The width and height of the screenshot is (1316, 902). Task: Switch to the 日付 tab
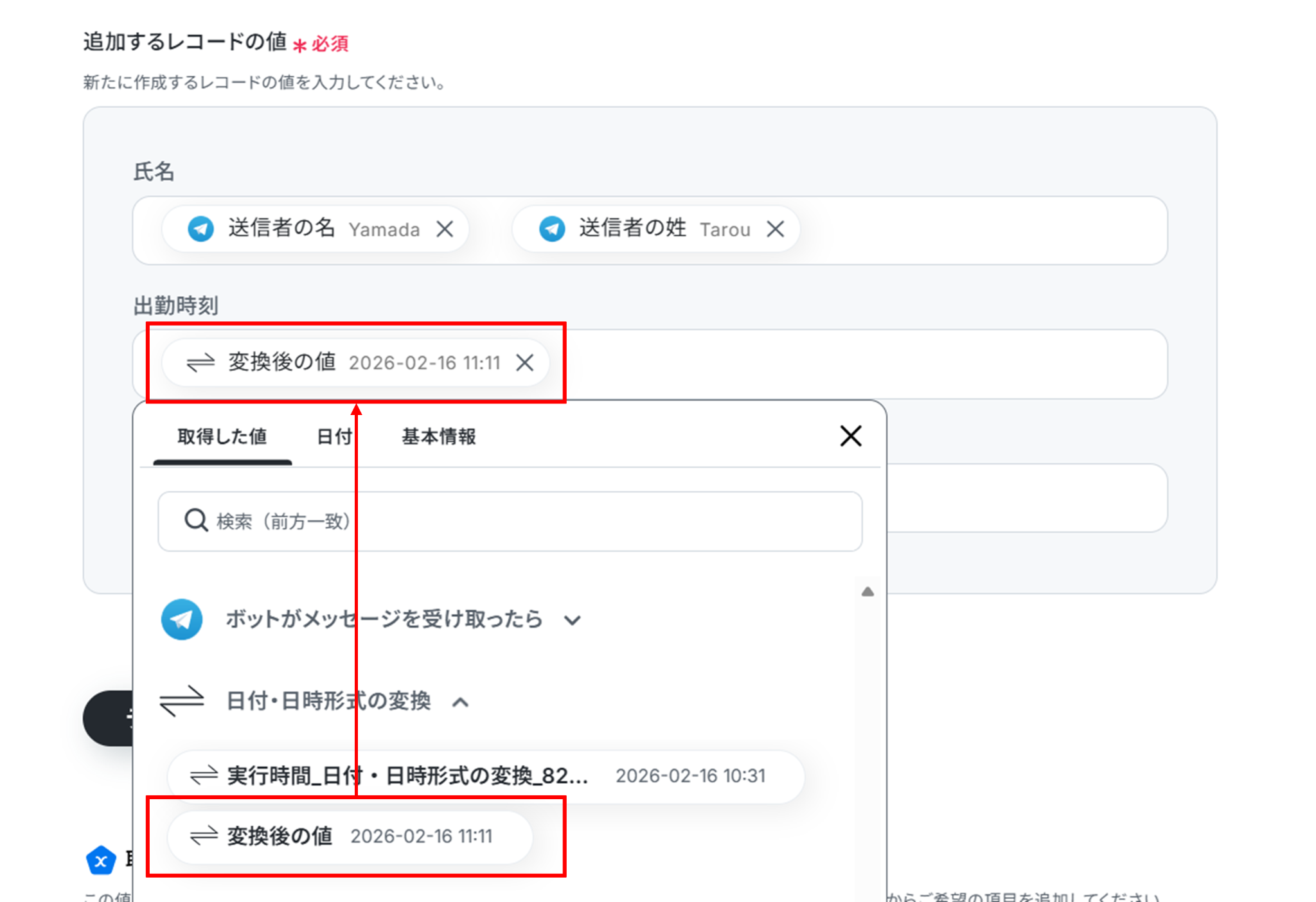click(334, 437)
